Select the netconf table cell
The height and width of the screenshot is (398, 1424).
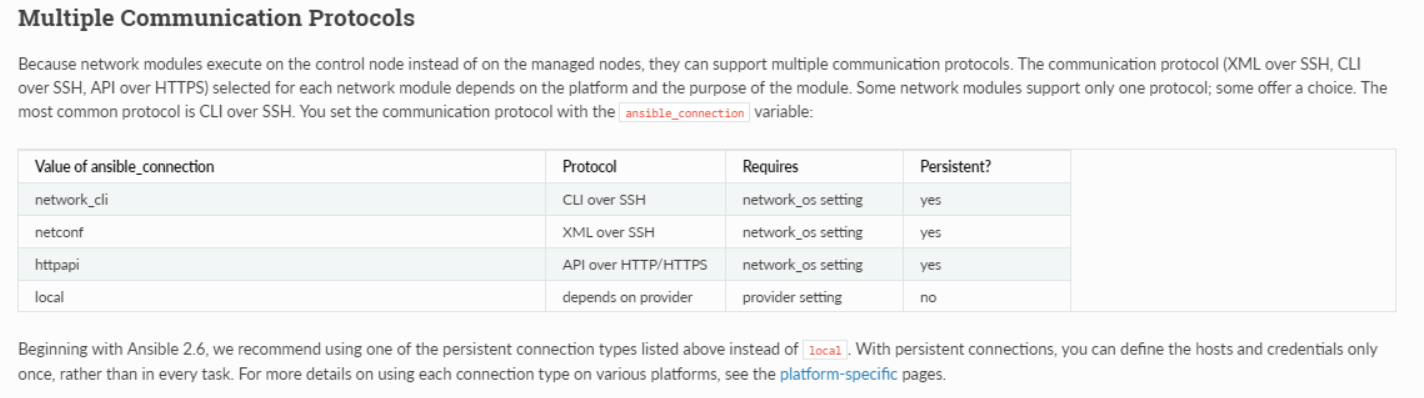[282, 232]
